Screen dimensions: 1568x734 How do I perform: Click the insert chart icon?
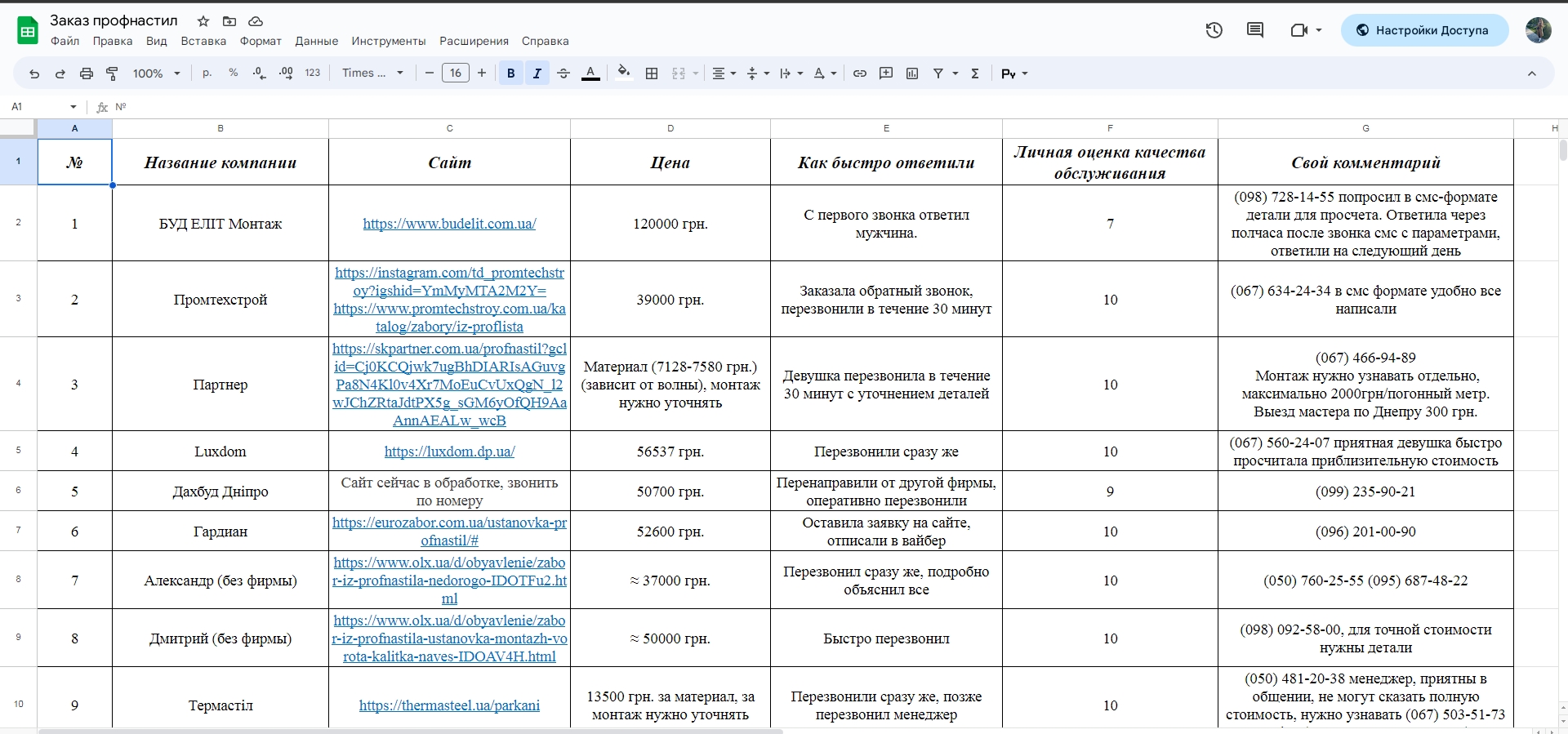point(912,73)
